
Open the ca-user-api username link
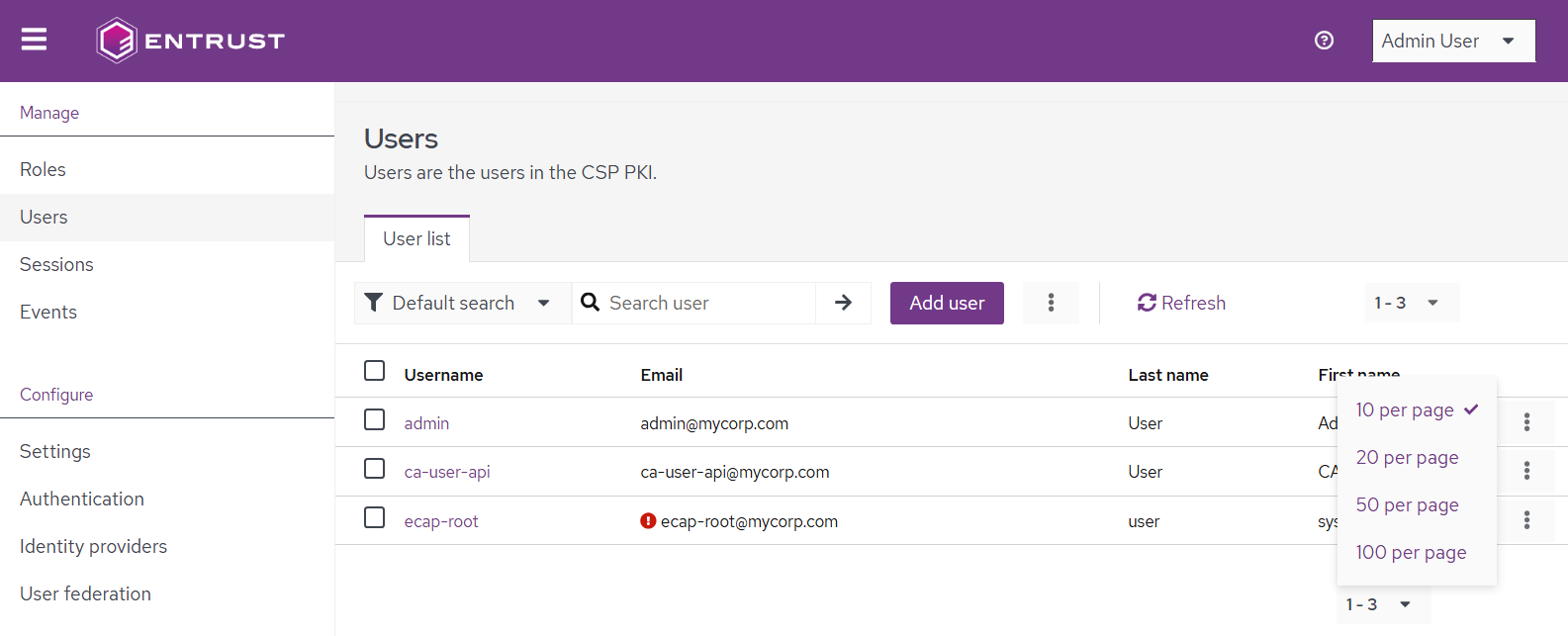click(447, 472)
